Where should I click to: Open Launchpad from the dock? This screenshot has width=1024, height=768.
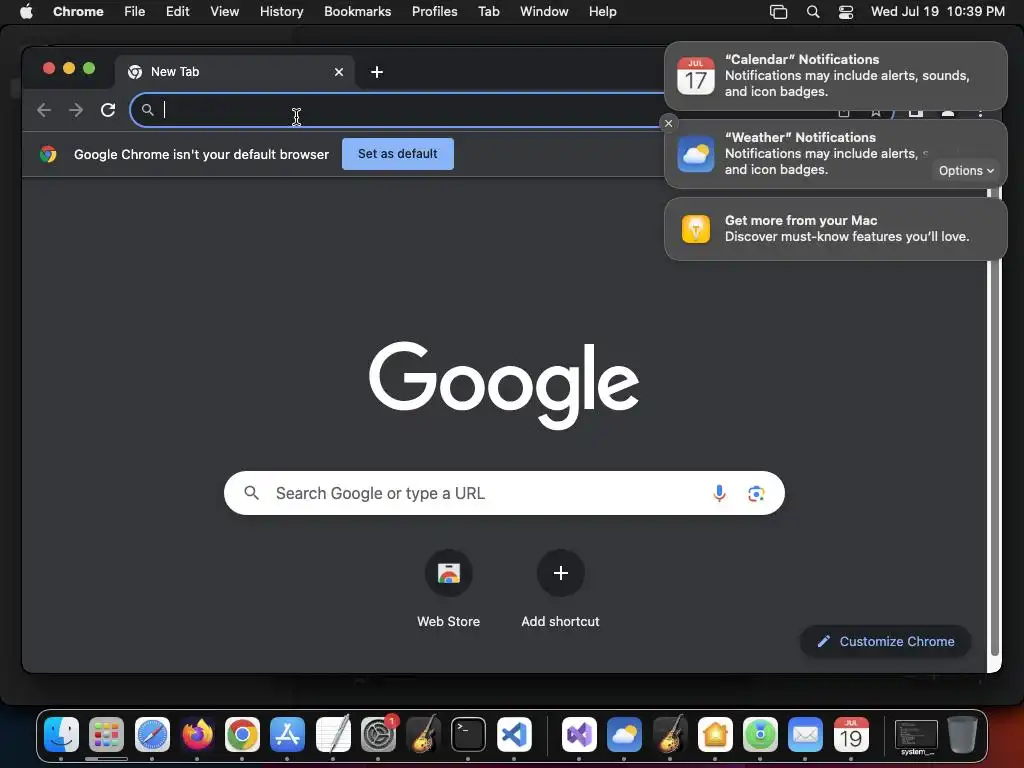[x=106, y=735]
